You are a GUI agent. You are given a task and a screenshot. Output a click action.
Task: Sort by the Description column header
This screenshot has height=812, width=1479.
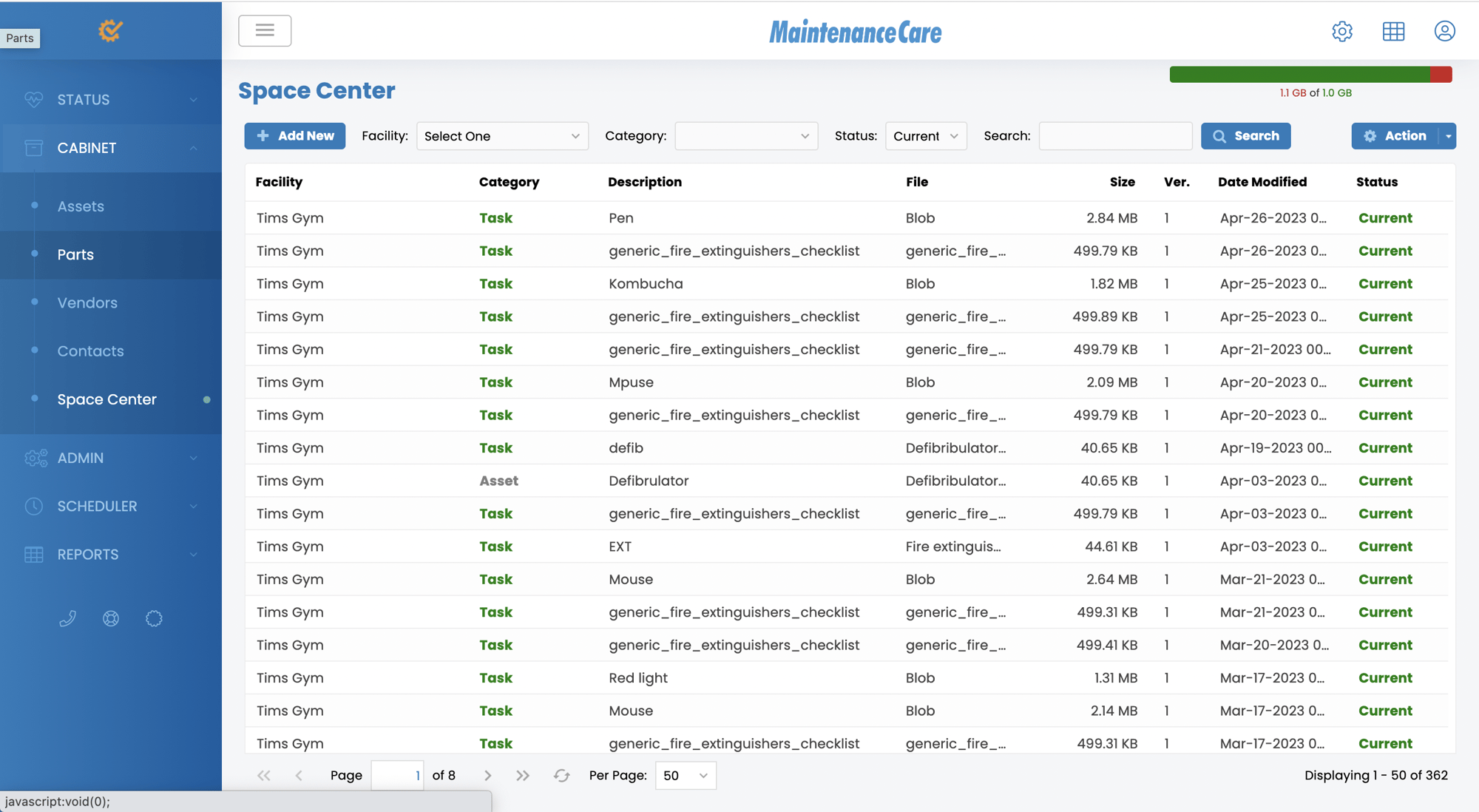coord(645,182)
